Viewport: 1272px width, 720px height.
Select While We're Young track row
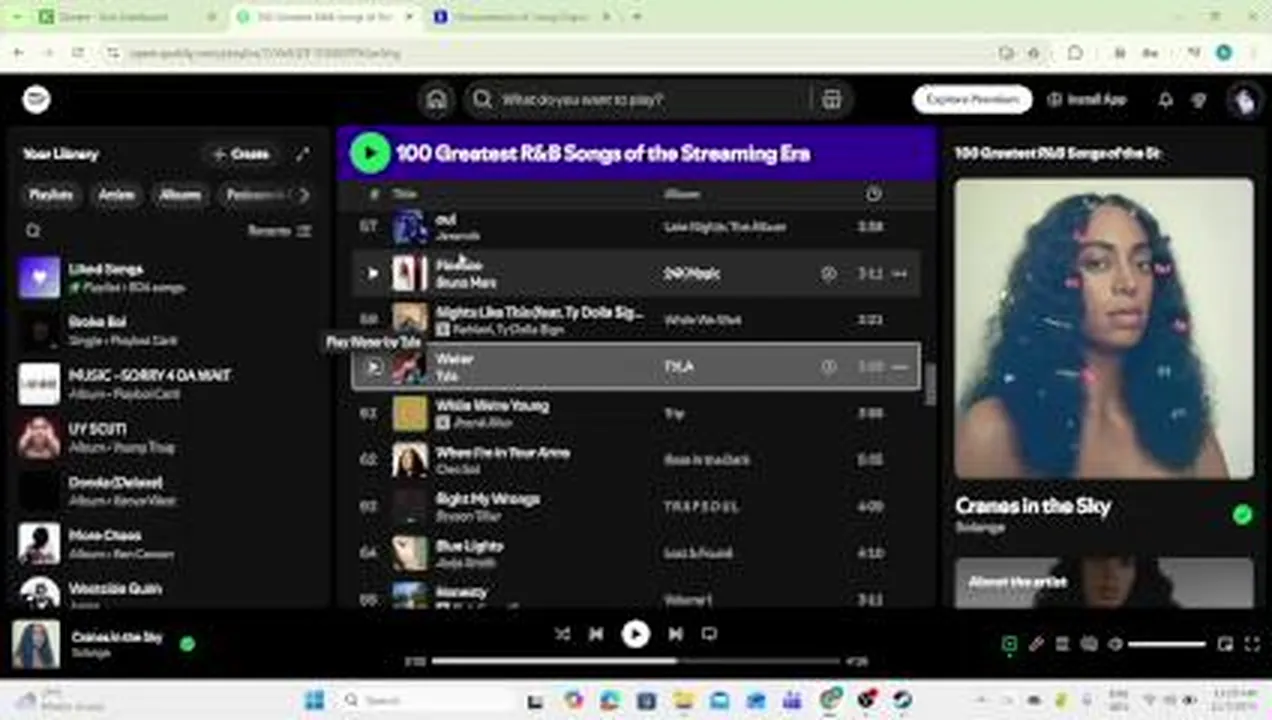pyautogui.click(x=636, y=413)
